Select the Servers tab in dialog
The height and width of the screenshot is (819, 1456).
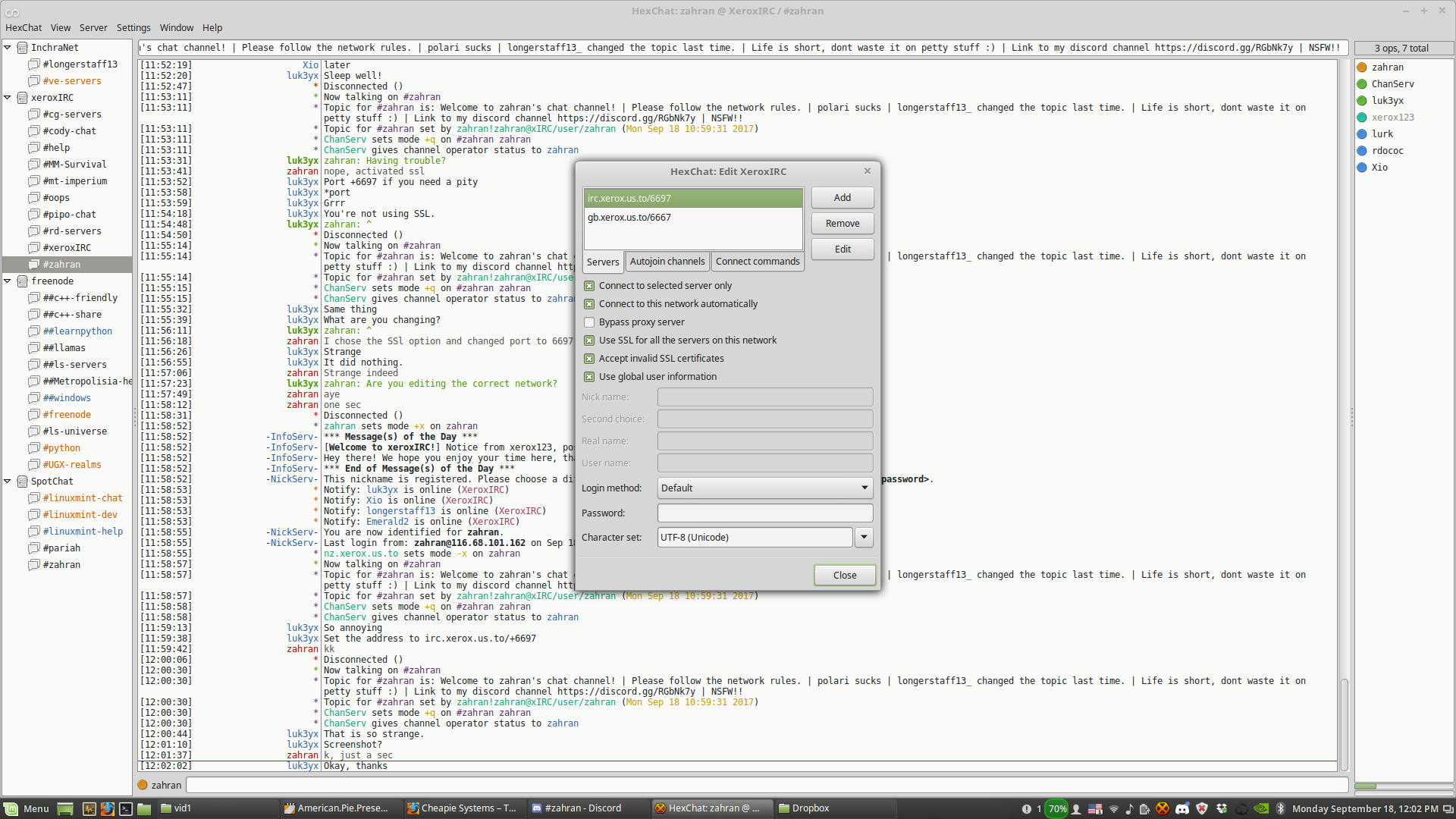coord(603,262)
